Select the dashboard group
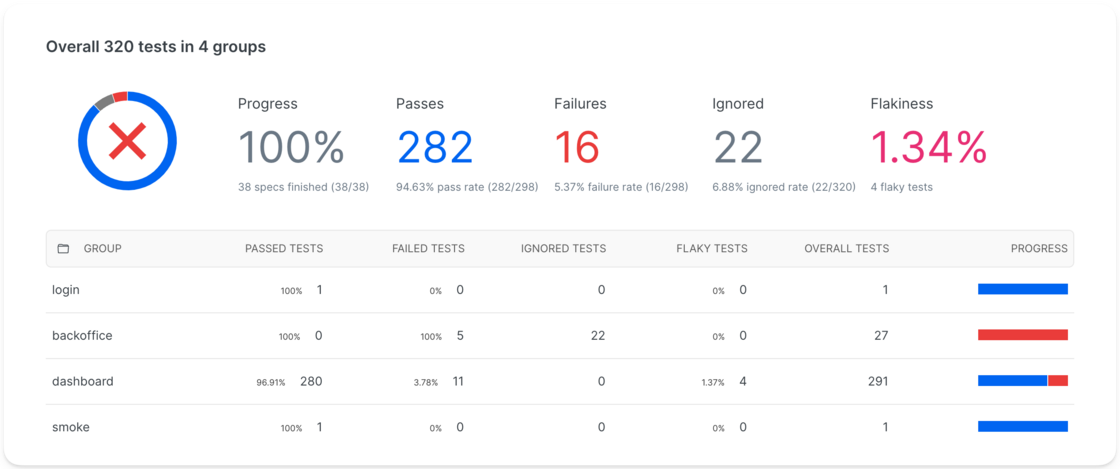 point(559,381)
